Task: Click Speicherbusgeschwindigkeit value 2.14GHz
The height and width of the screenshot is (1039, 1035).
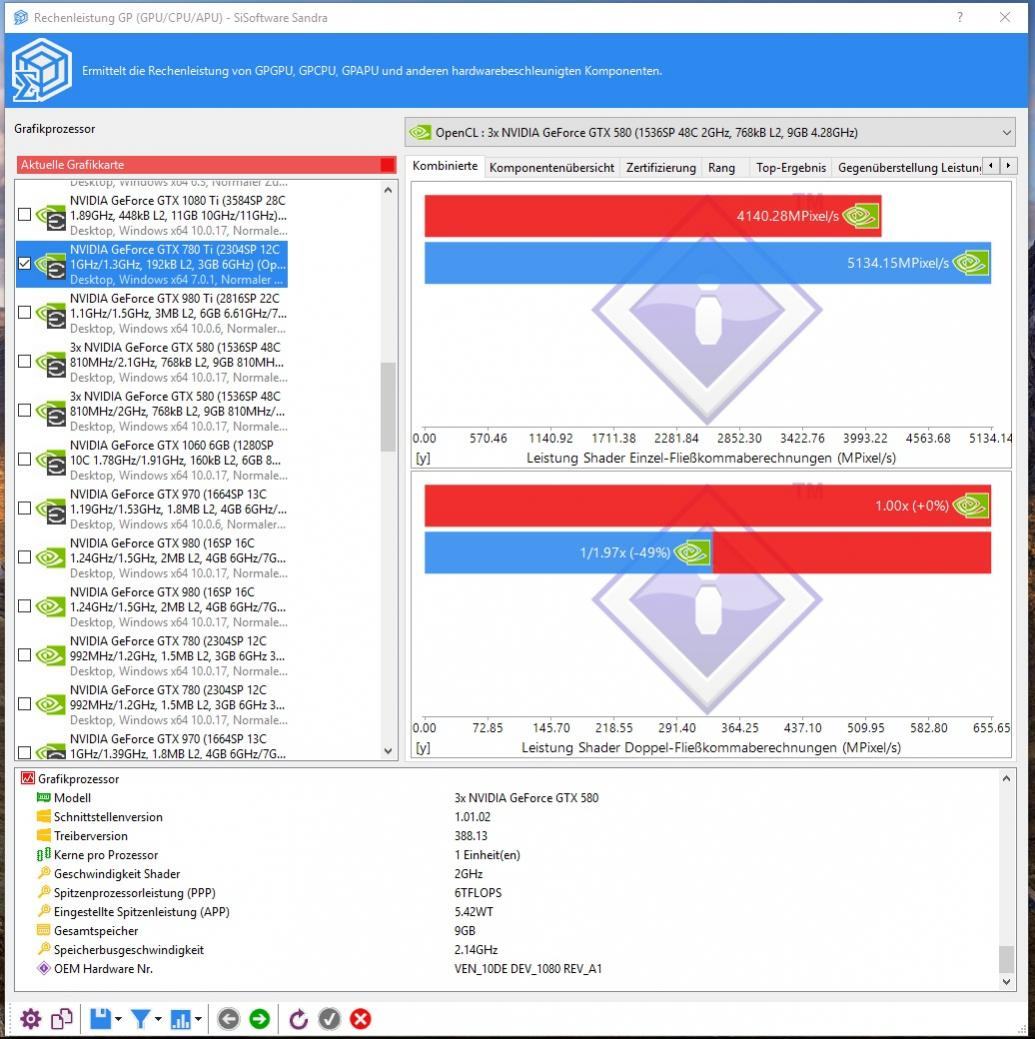Action: [476, 950]
